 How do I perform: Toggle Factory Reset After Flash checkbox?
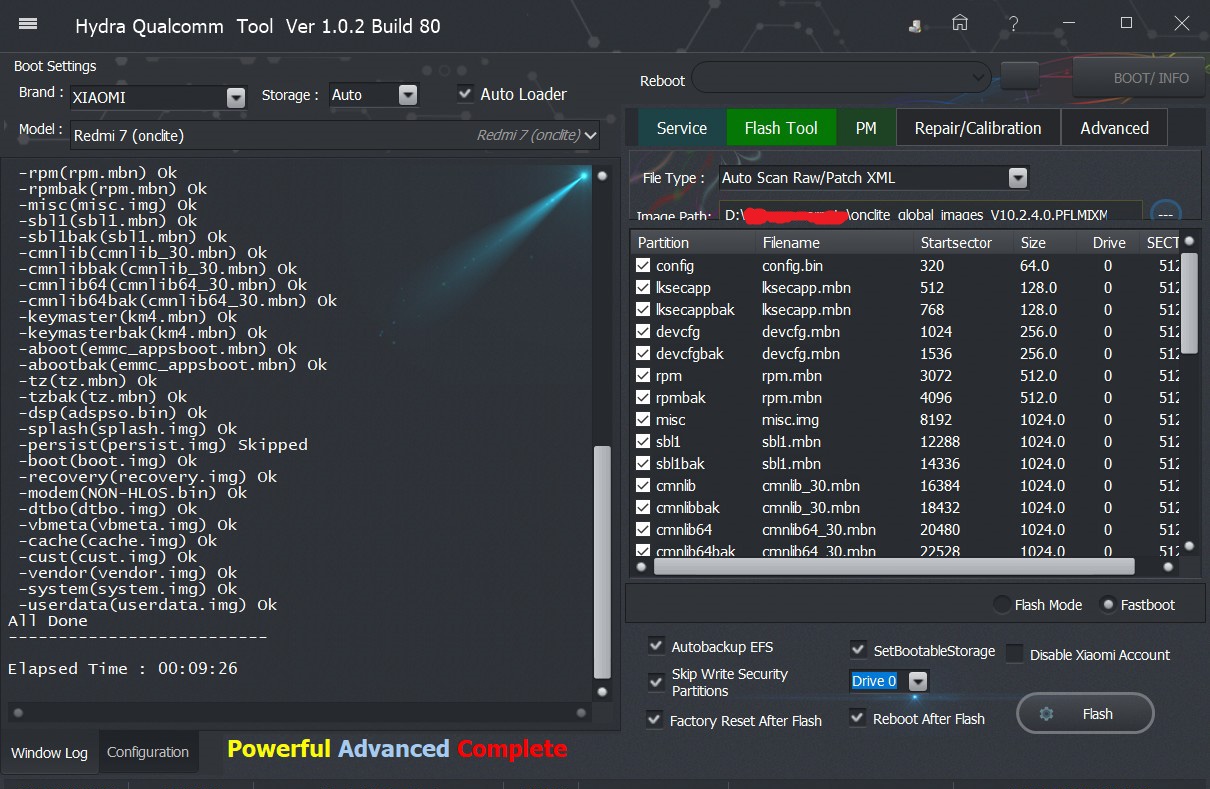click(x=655, y=720)
